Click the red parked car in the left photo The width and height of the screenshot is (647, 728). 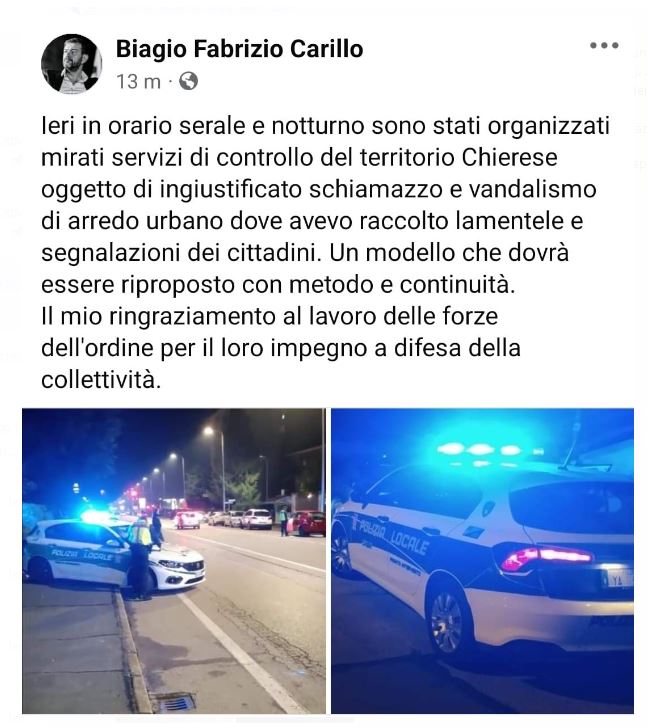click(x=307, y=524)
